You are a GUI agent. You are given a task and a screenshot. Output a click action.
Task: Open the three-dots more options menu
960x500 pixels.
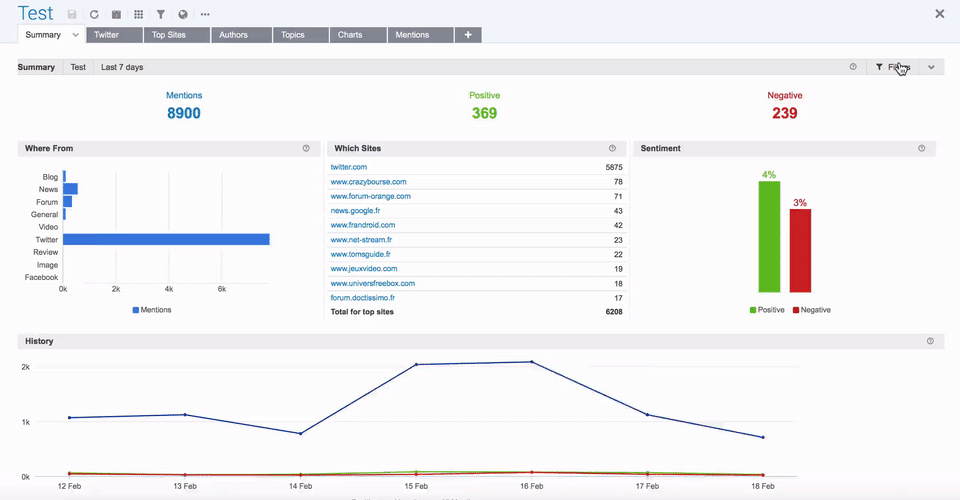205,15
